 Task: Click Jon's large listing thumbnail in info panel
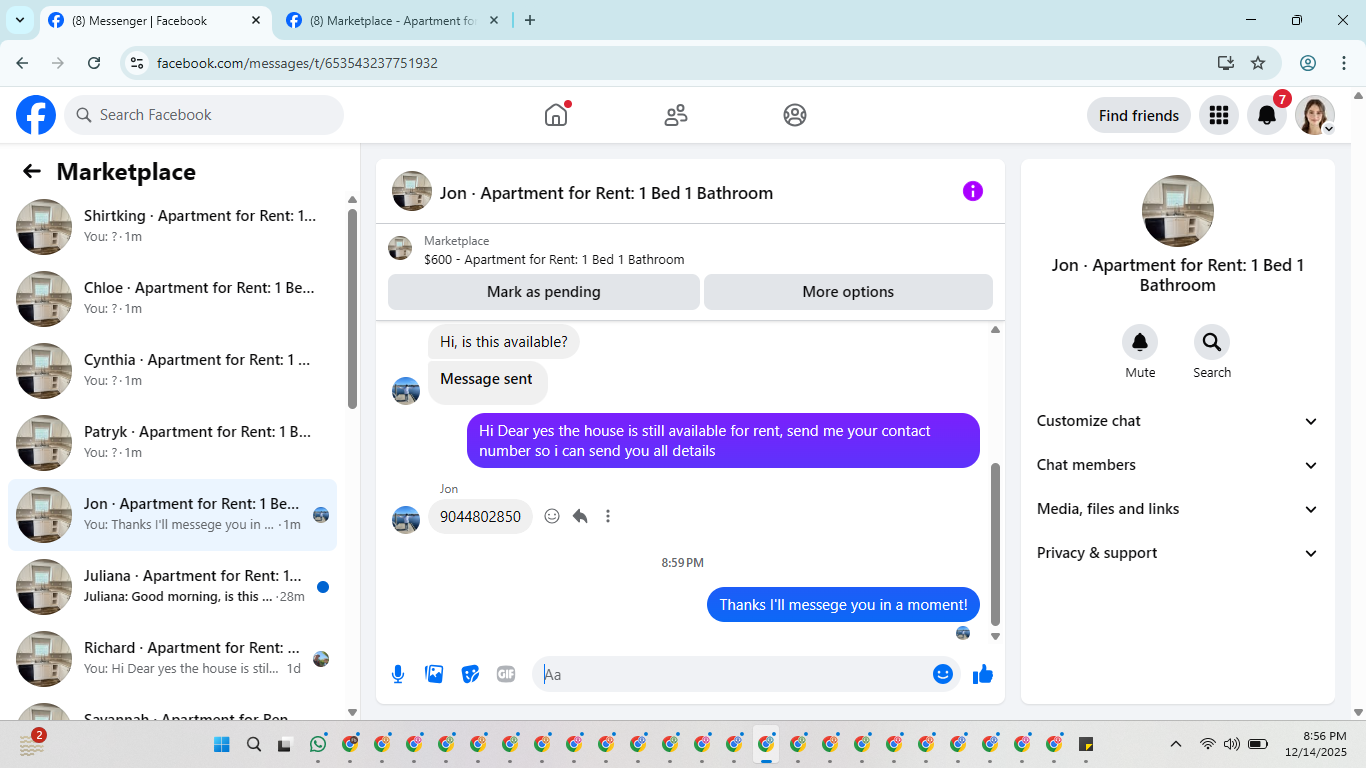[x=1178, y=211]
